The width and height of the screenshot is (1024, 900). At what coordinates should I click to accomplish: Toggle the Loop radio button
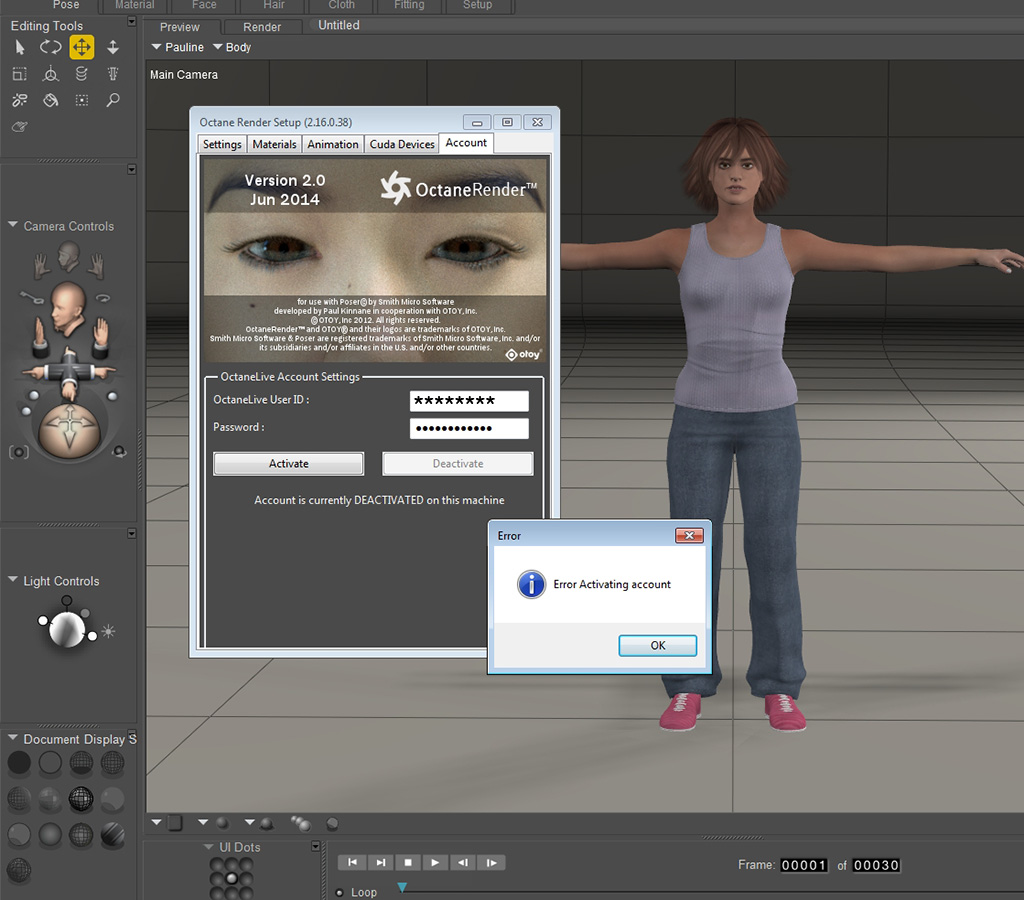click(340, 892)
